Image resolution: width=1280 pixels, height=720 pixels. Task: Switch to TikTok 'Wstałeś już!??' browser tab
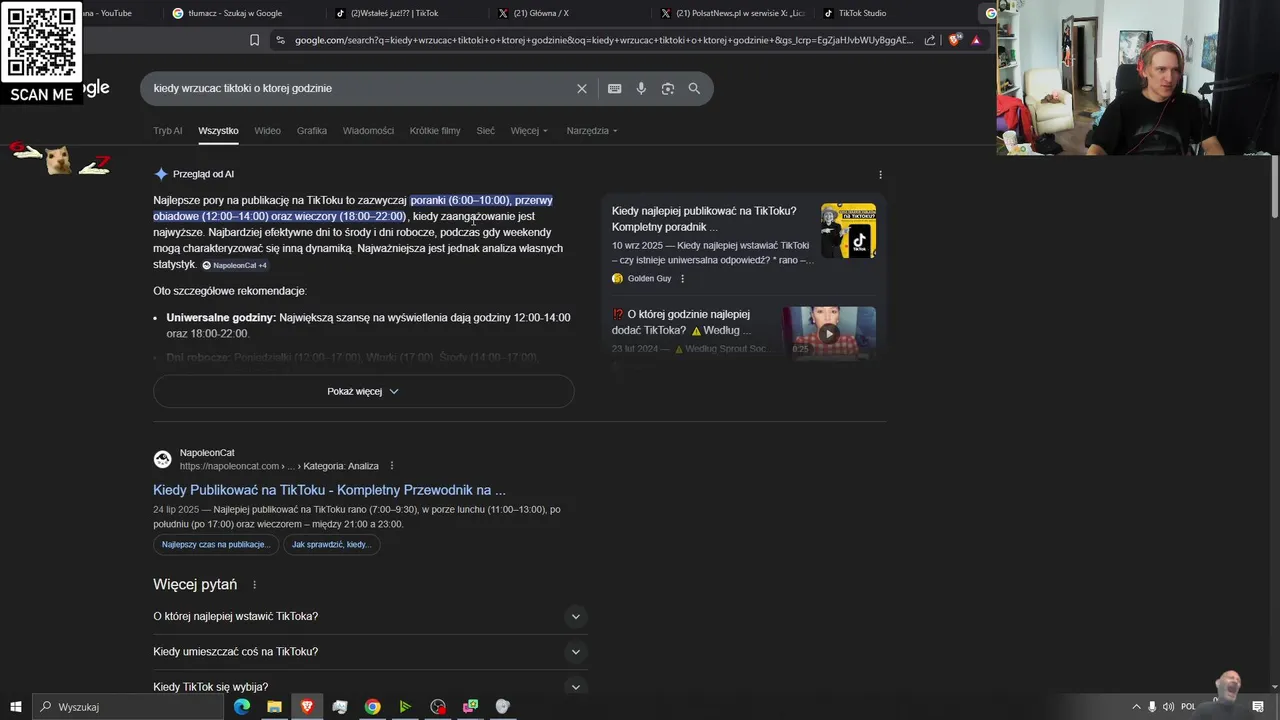pyautogui.click(x=400, y=13)
